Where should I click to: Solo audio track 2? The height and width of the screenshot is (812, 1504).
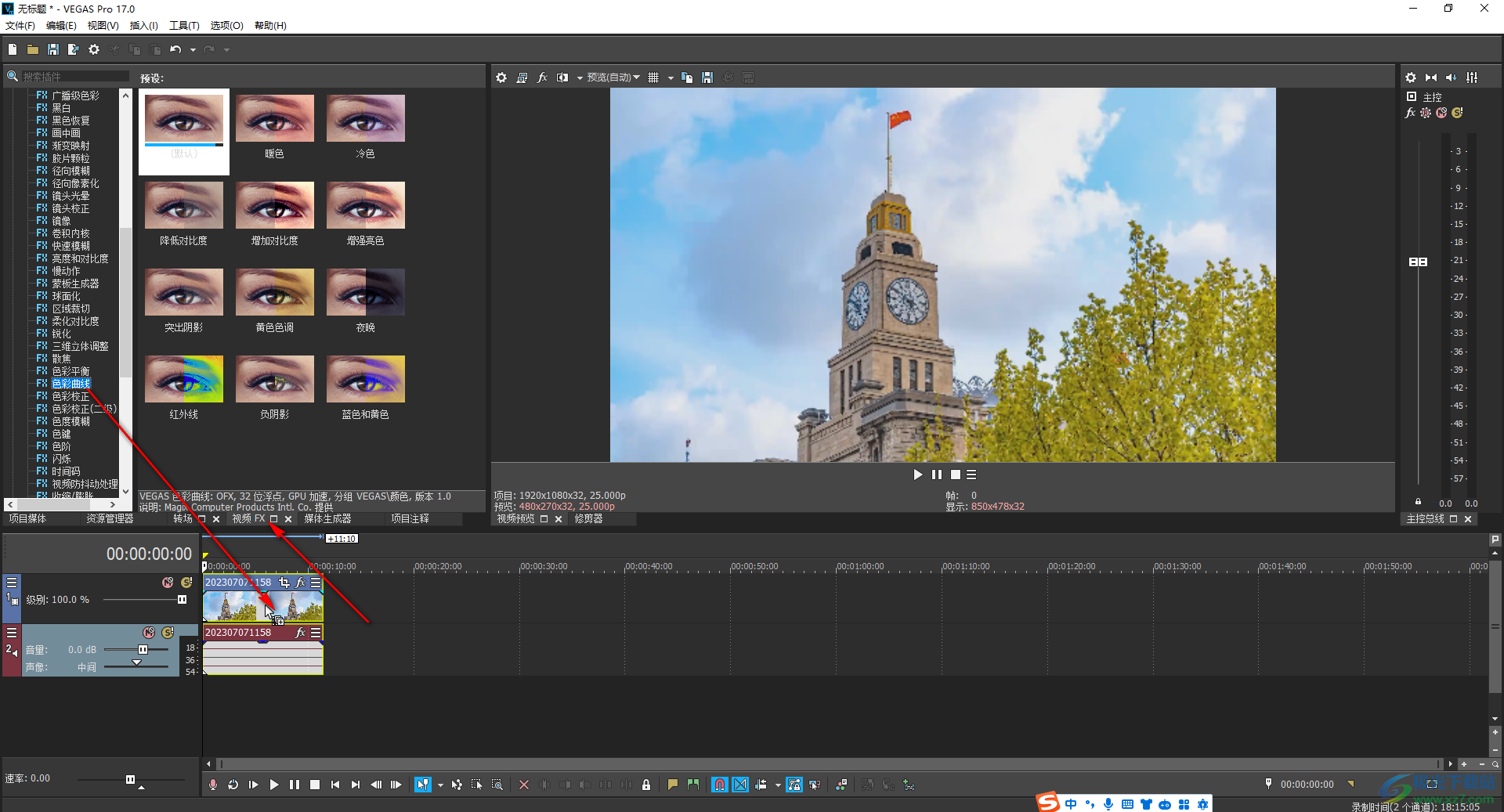point(168,633)
